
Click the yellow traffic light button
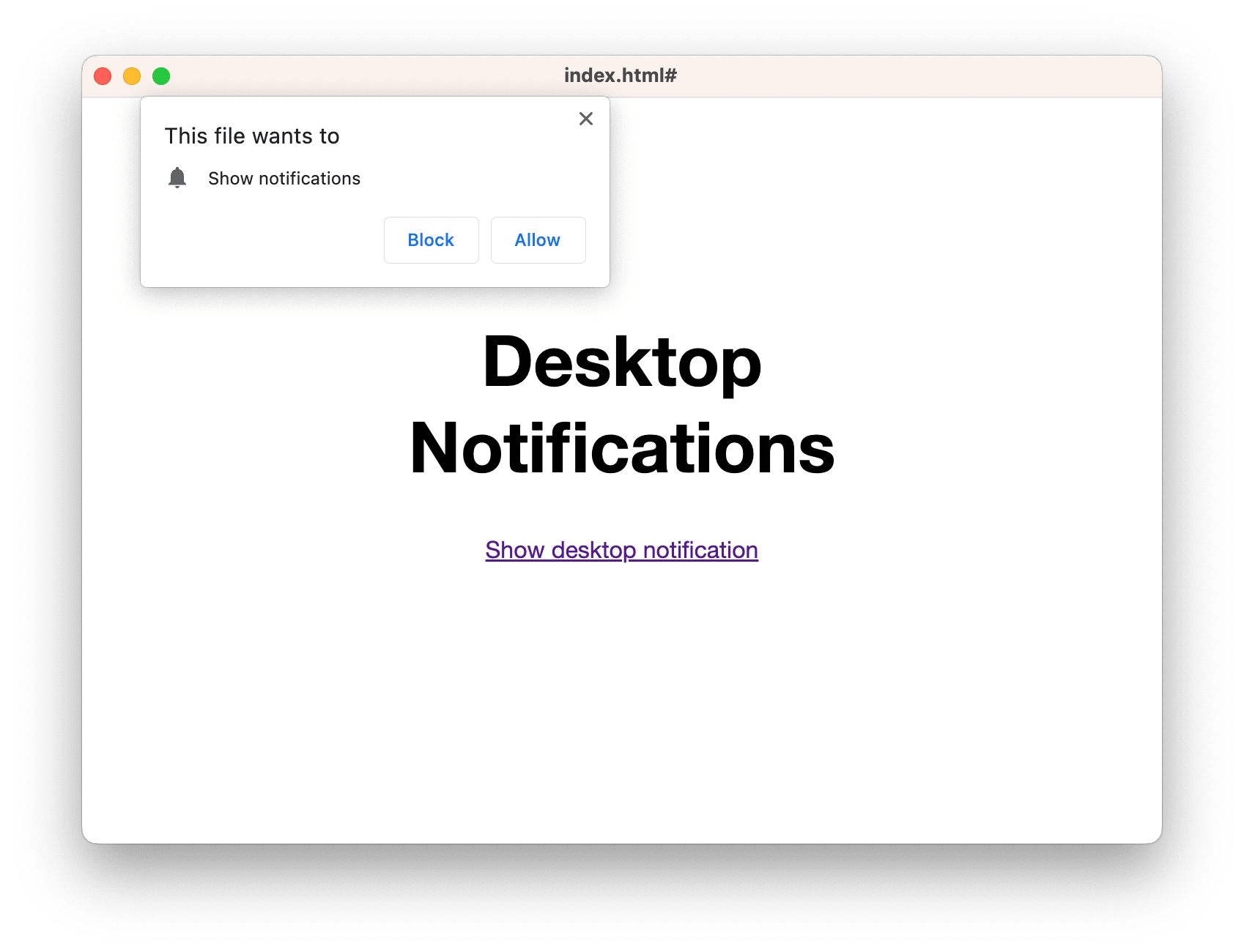[132, 75]
